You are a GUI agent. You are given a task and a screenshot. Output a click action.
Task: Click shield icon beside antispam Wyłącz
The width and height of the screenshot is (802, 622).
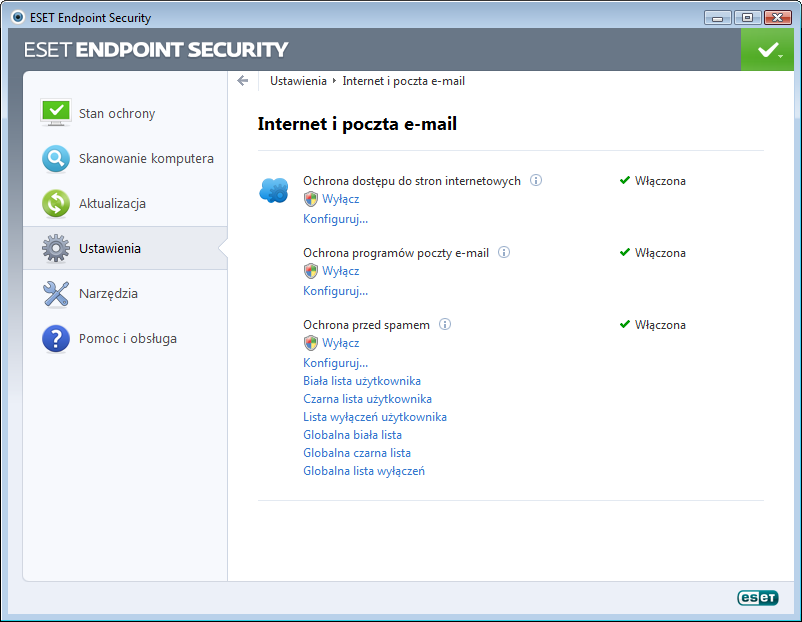tap(310, 343)
